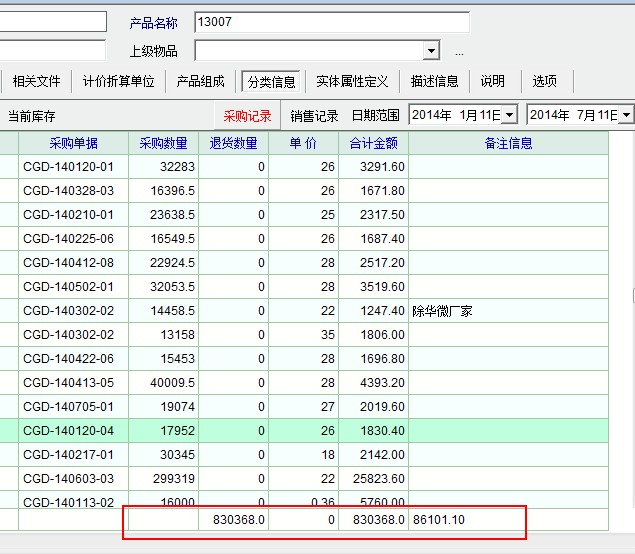This screenshot has width=635, height=554.
Task: Open the start date picker dropdown
Action: pyautogui.click(x=509, y=116)
